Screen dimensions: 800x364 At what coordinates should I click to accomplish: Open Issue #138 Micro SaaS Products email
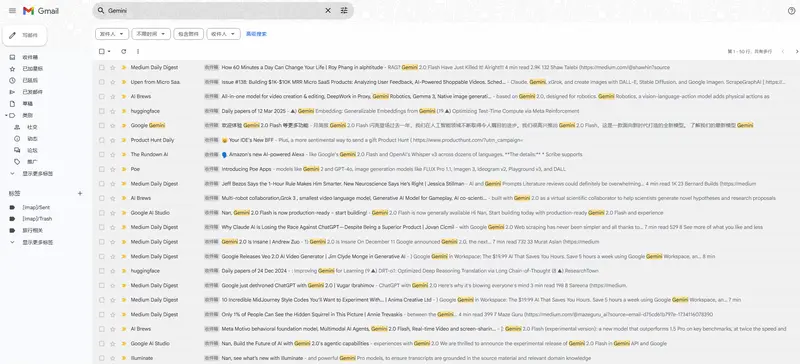446,82
